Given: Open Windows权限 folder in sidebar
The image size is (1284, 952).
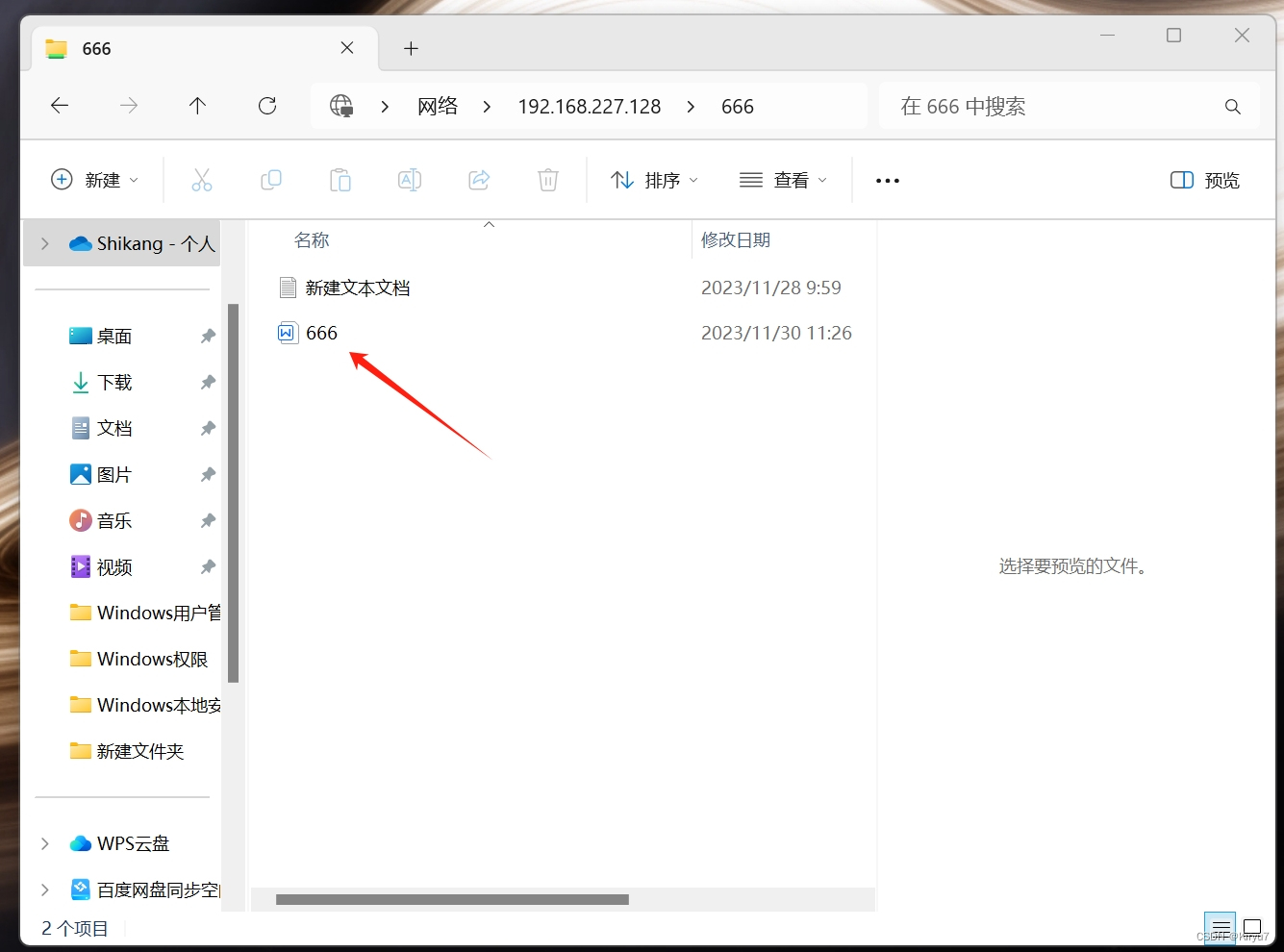Looking at the screenshot, I should point(139,659).
